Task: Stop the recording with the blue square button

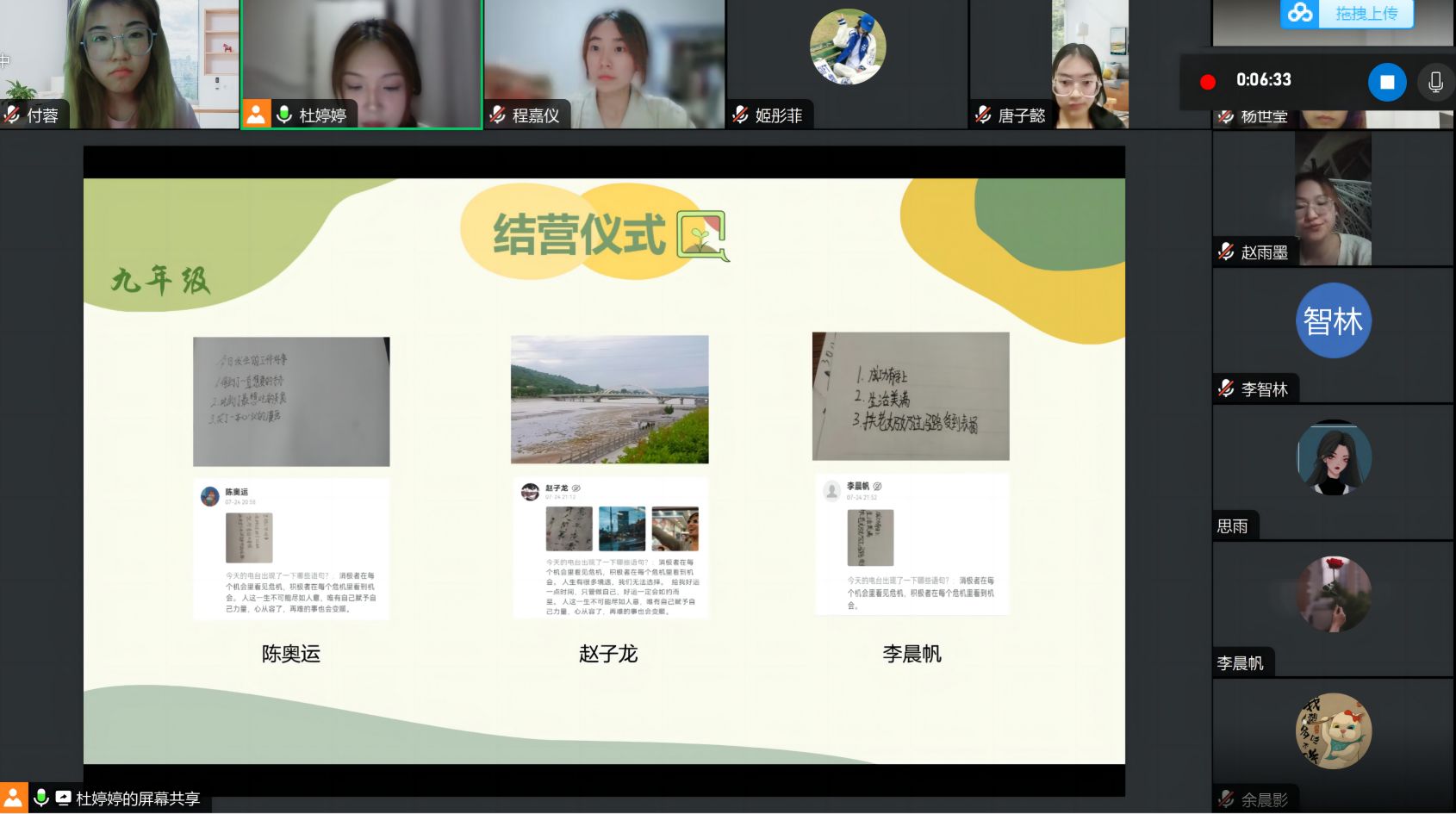Action: pyautogui.click(x=1386, y=82)
